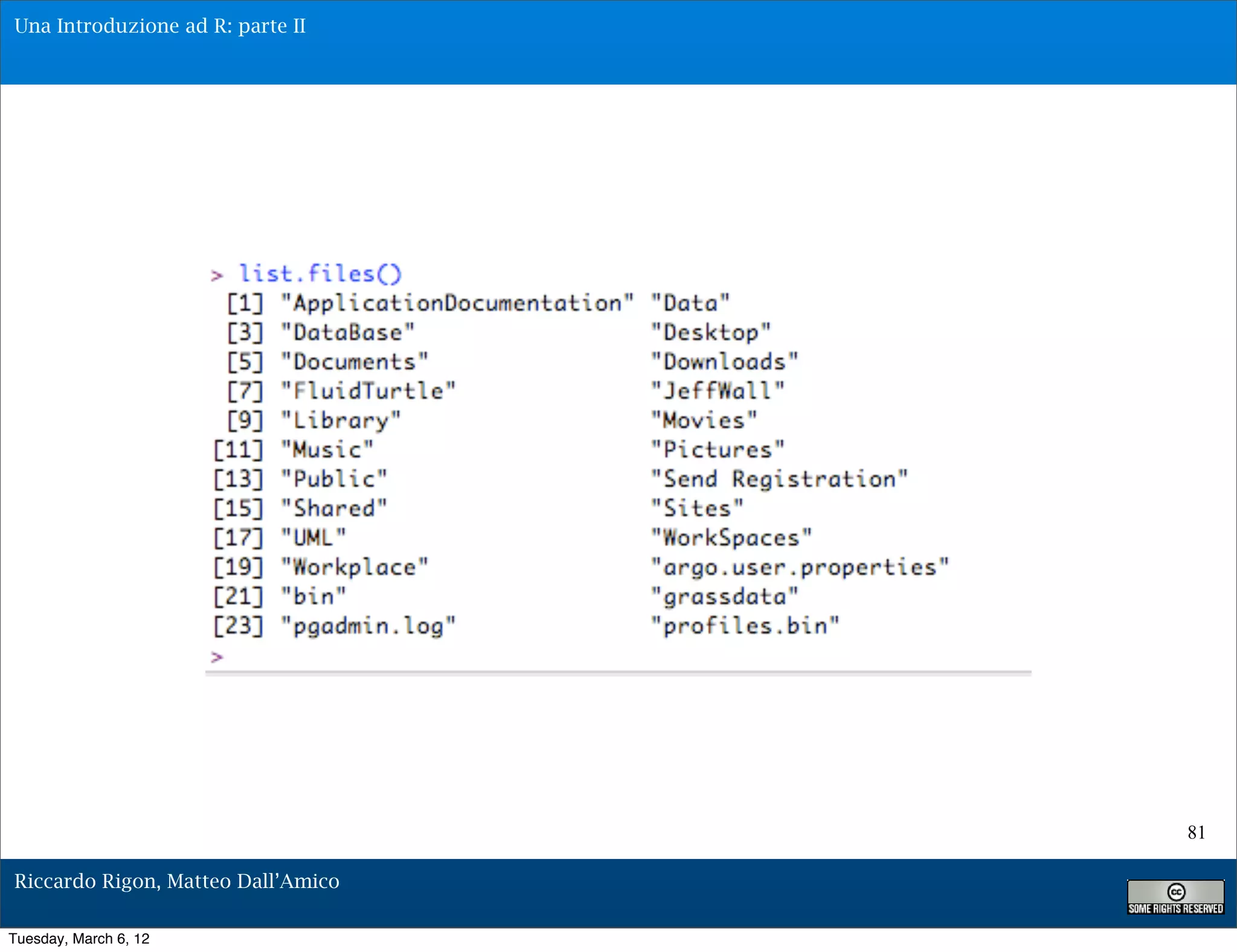Click the "profiles.bin" file entry
This screenshot has width=1237, height=952.
pyautogui.click(x=745, y=626)
